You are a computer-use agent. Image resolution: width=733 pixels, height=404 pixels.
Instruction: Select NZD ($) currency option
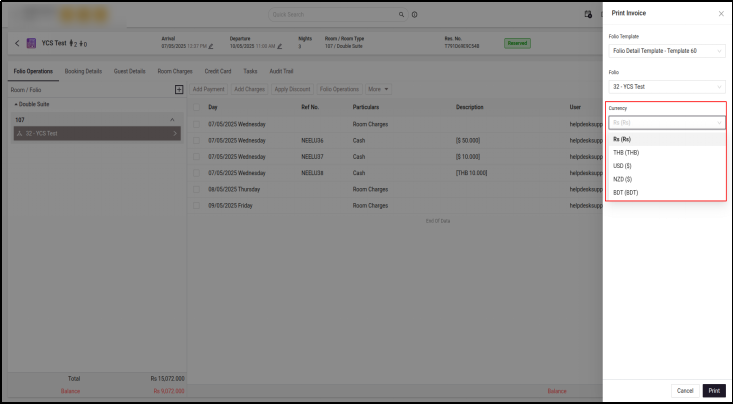667,179
